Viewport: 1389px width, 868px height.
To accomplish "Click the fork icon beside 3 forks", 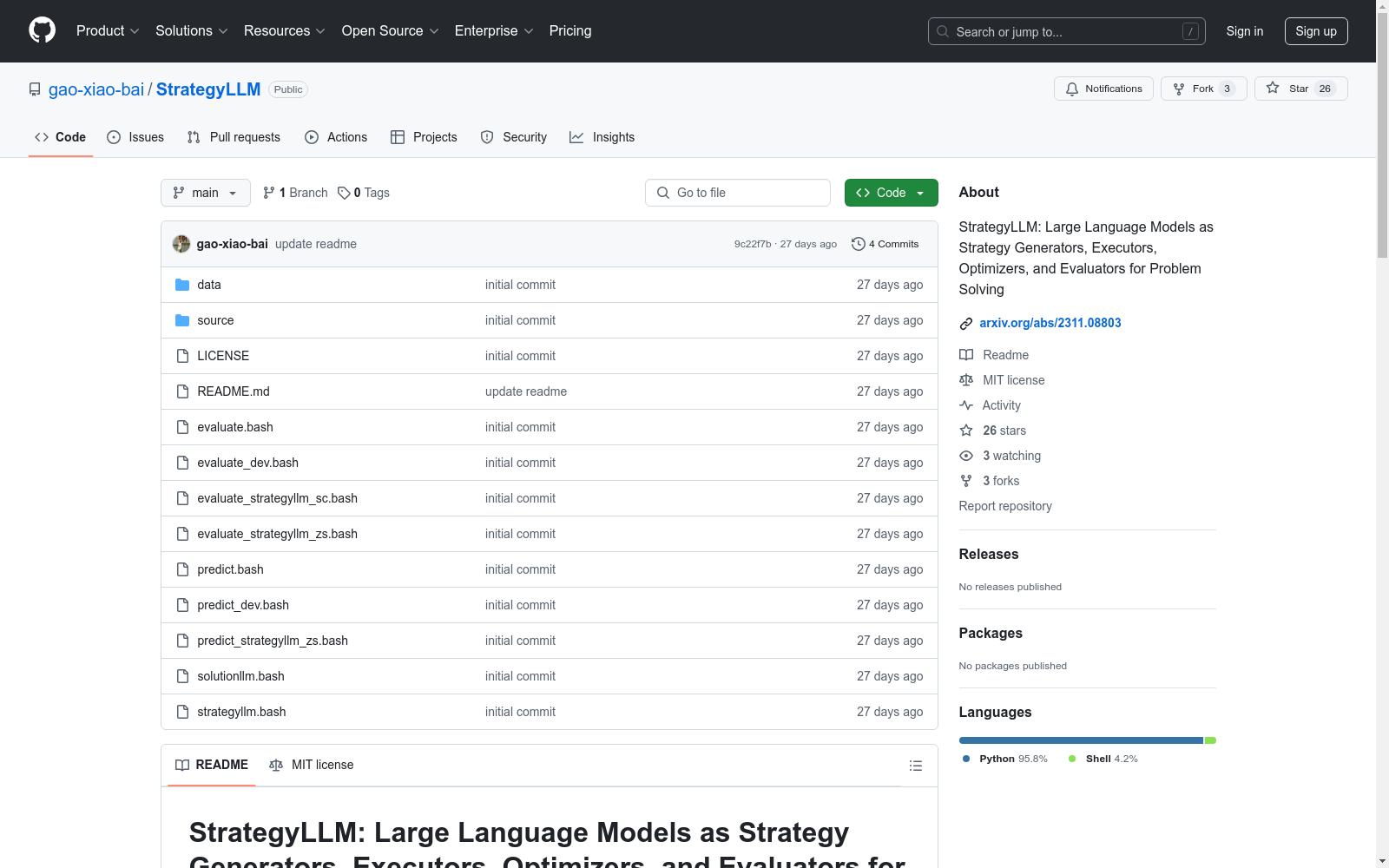I will [966, 481].
